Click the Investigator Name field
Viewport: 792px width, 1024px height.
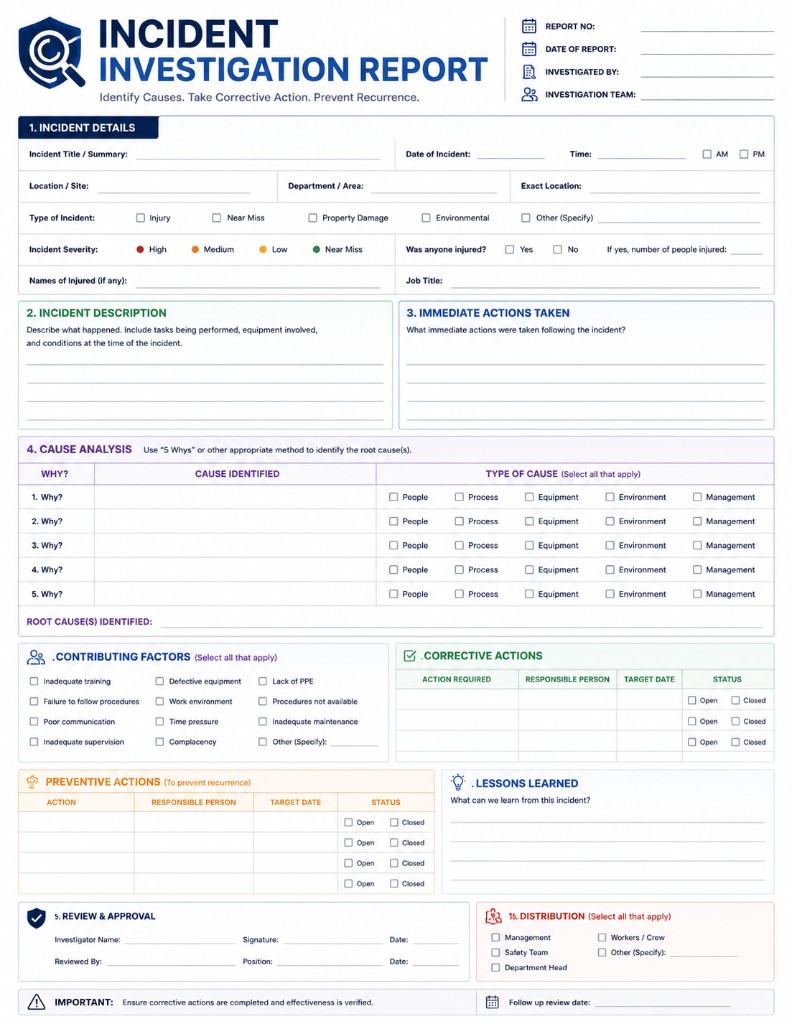[x=180, y=940]
